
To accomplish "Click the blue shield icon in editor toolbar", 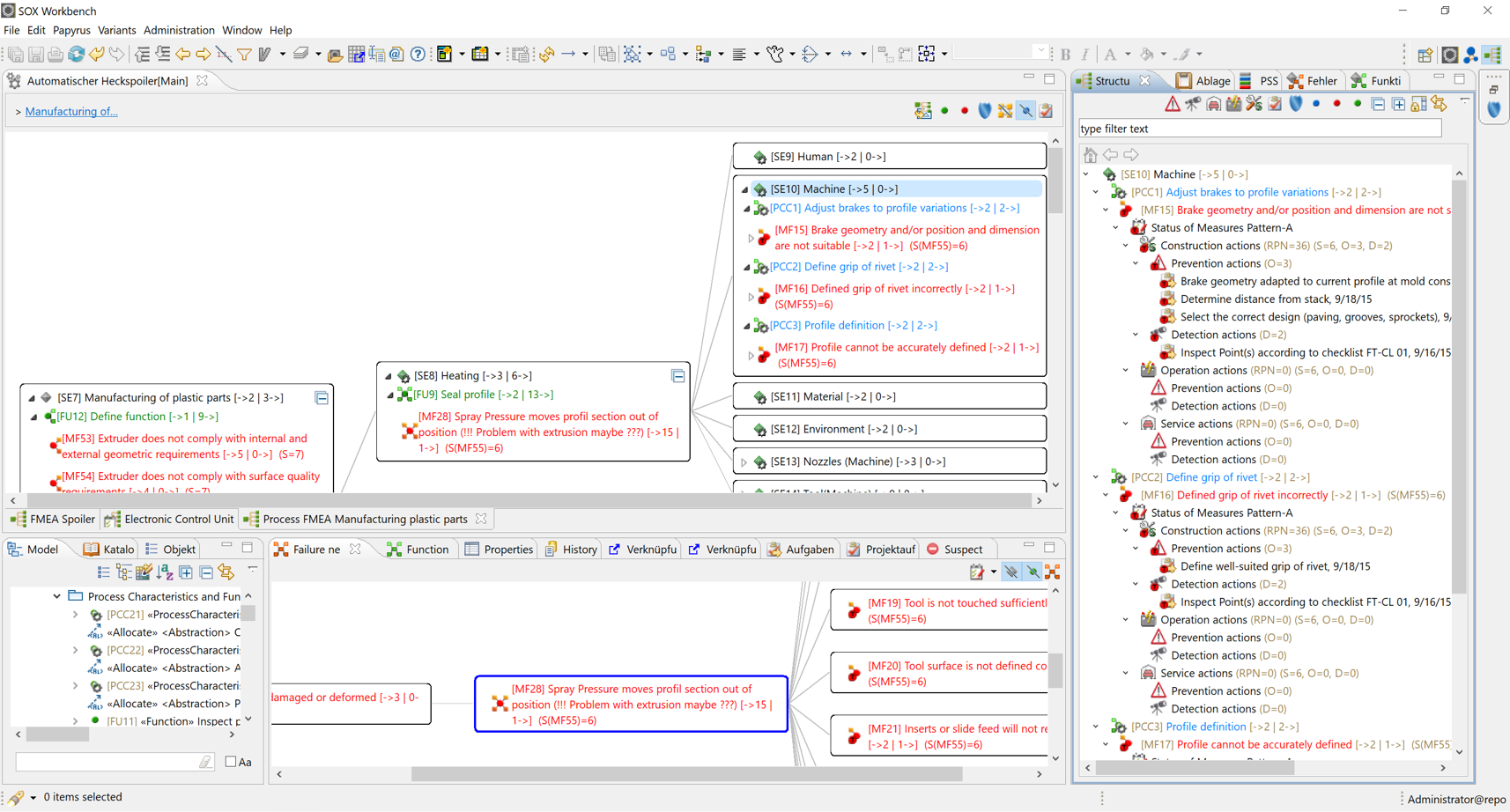I will 985,111.
